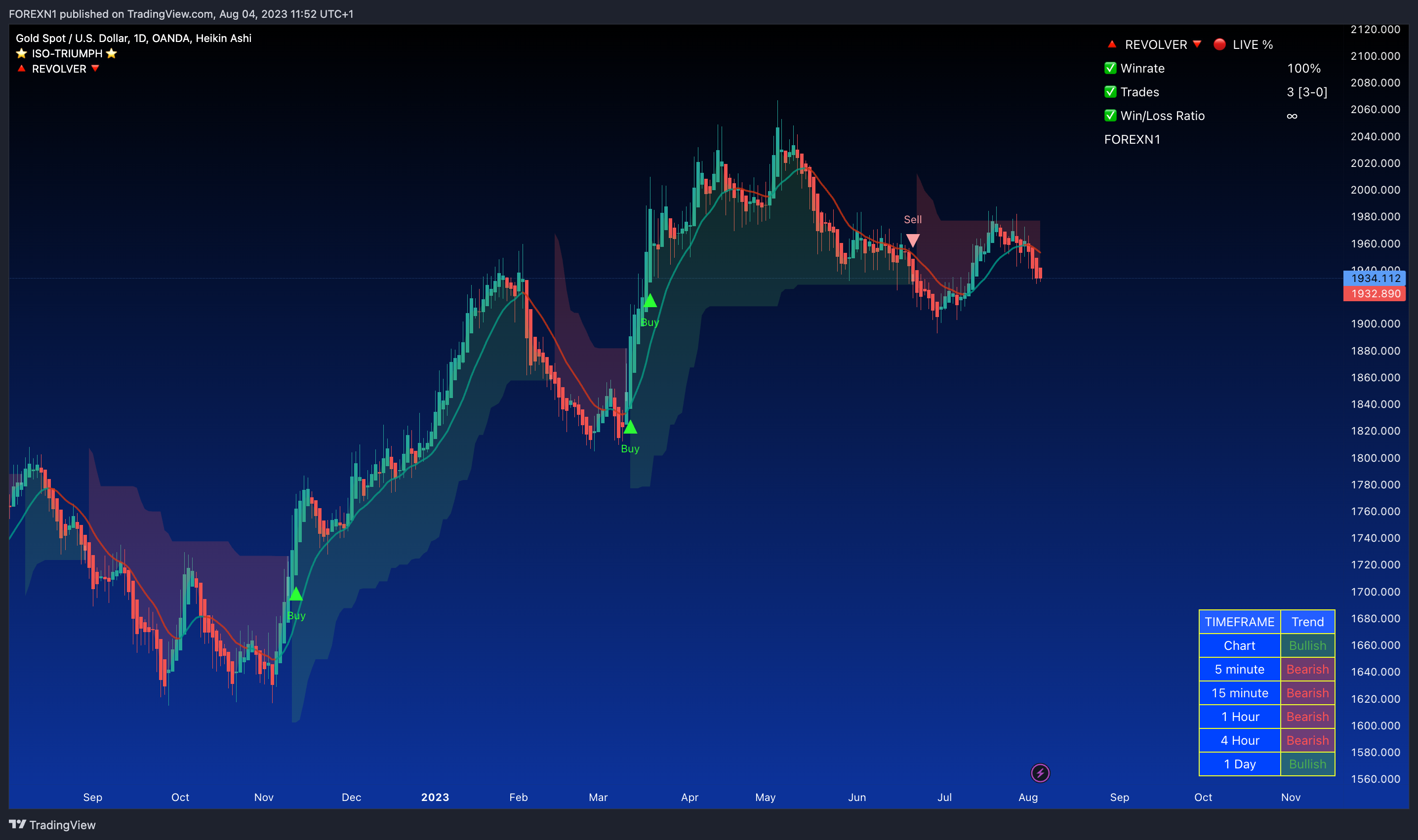
Task: Click the Trades green checkmark
Action: pyautogui.click(x=1111, y=92)
